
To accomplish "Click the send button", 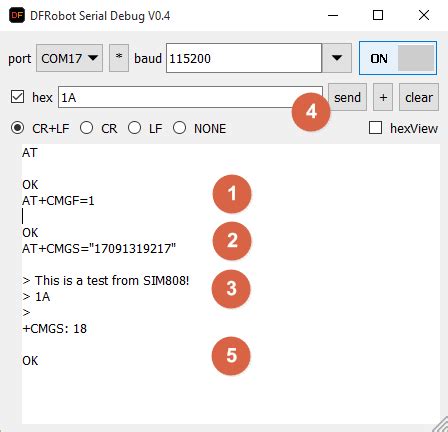I will [x=347, y=97].
